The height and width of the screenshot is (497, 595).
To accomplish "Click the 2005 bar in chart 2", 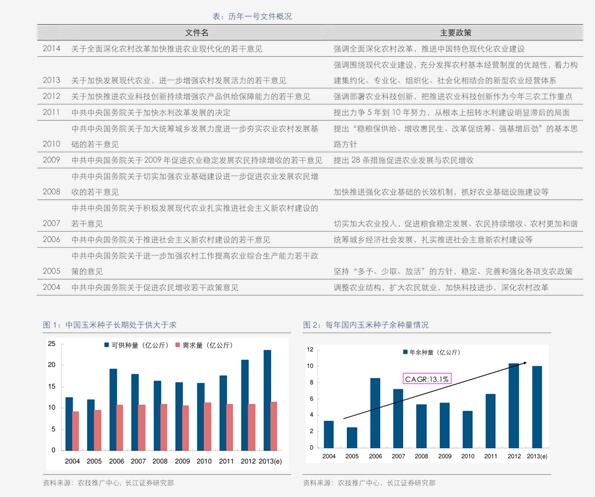I will click(x=352, y=437).
